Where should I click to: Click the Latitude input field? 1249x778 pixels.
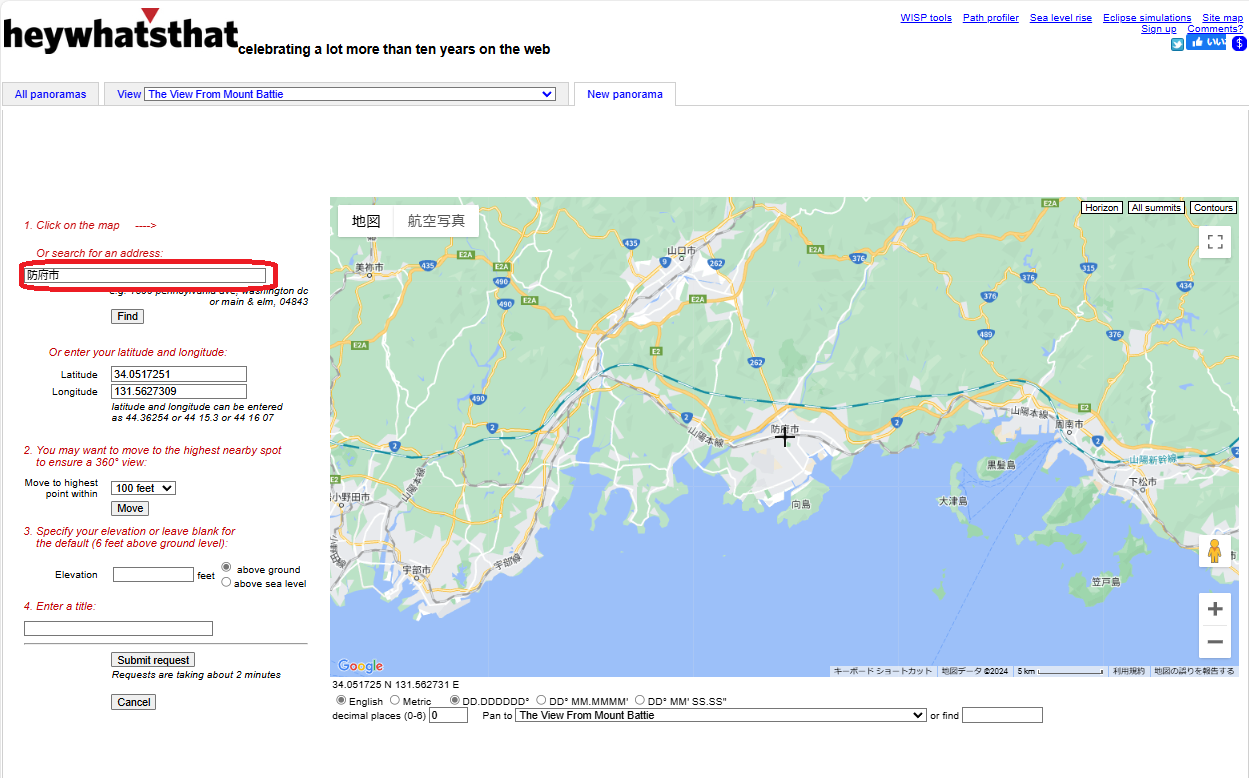click(x=179, y=374)
